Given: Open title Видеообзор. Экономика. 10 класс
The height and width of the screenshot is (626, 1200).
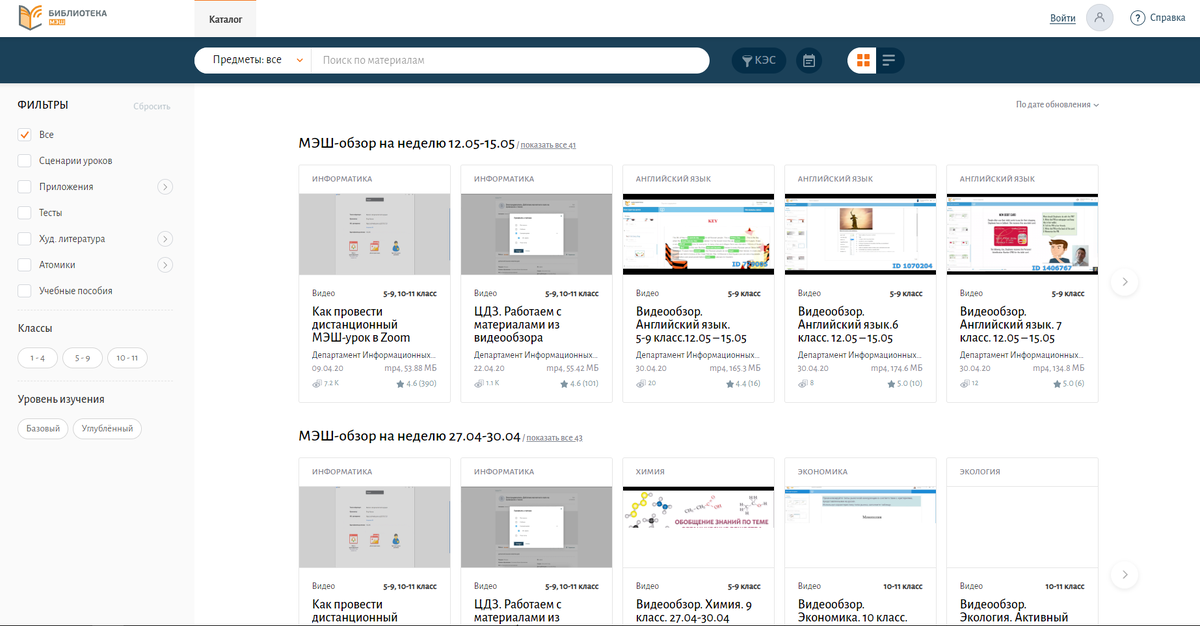Looking at the screenshot, I should click(x=853, y=611).
